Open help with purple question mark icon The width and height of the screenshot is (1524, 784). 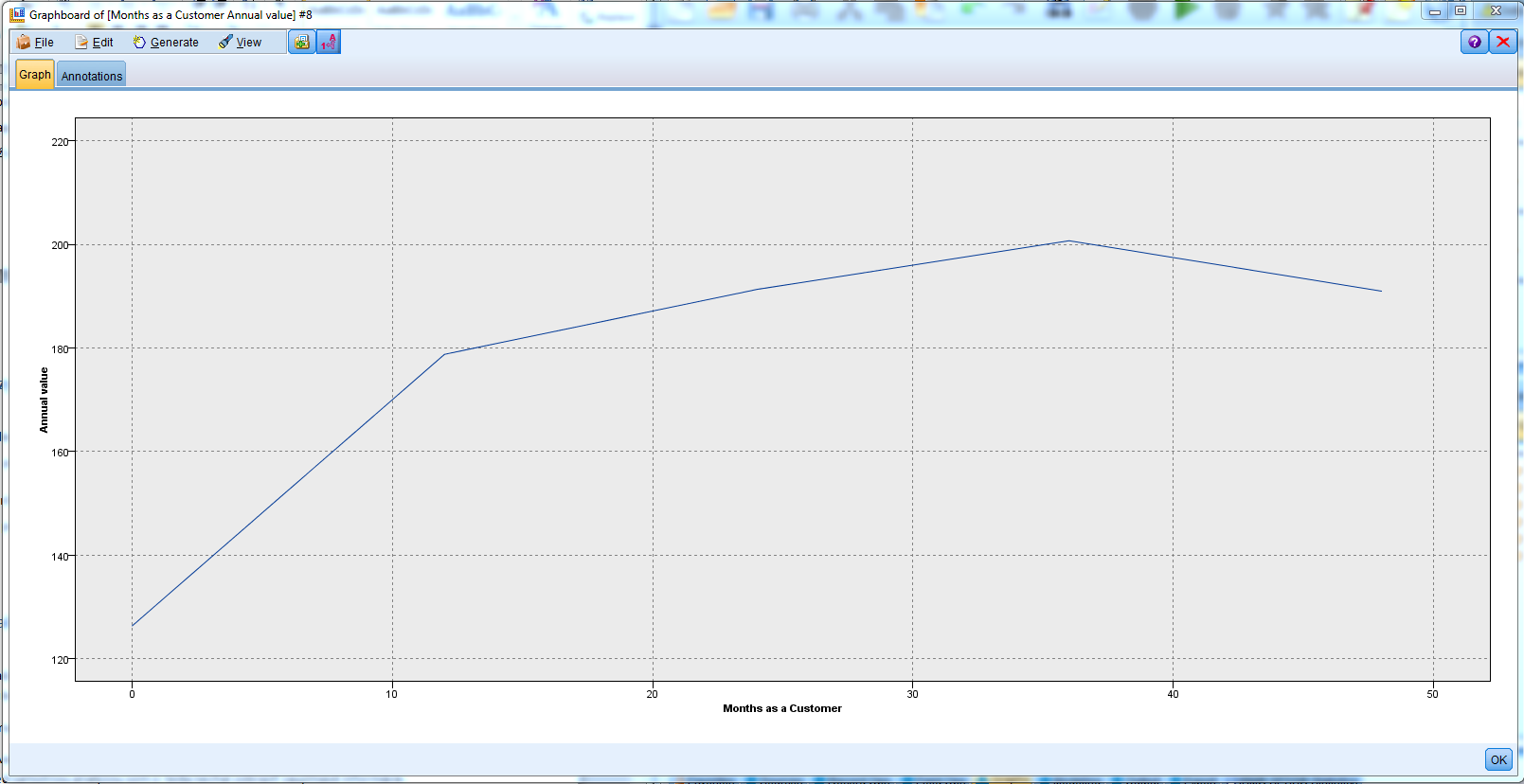(1474, 42)
